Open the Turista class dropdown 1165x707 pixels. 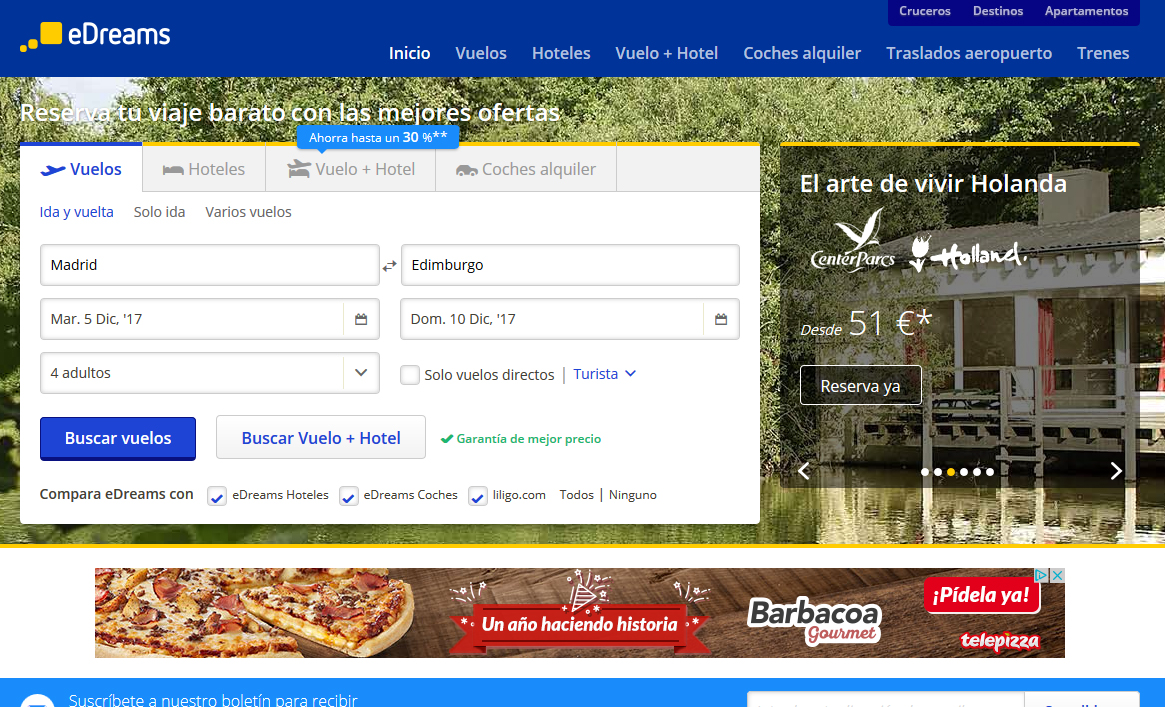point(605,374)
